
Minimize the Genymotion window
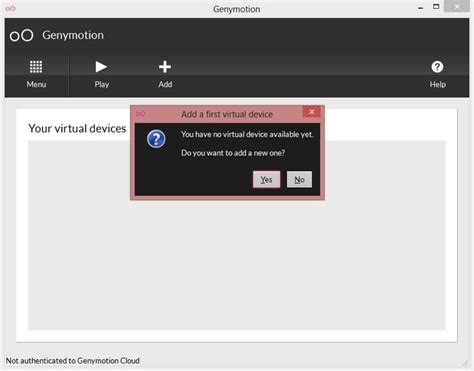click(421, 7)
